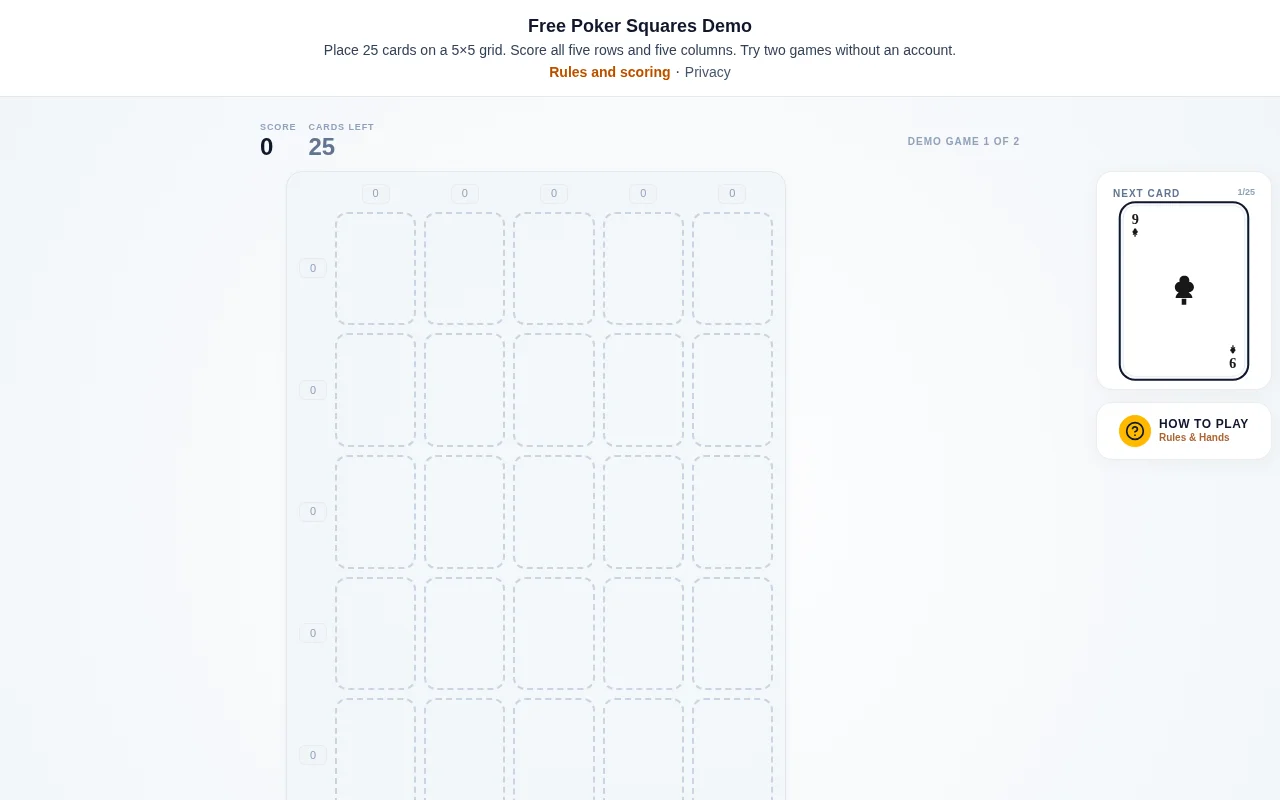Click the yellow question mark help icon
This screenshot has width=1280, height=800.
click(x=1135, y=431)
